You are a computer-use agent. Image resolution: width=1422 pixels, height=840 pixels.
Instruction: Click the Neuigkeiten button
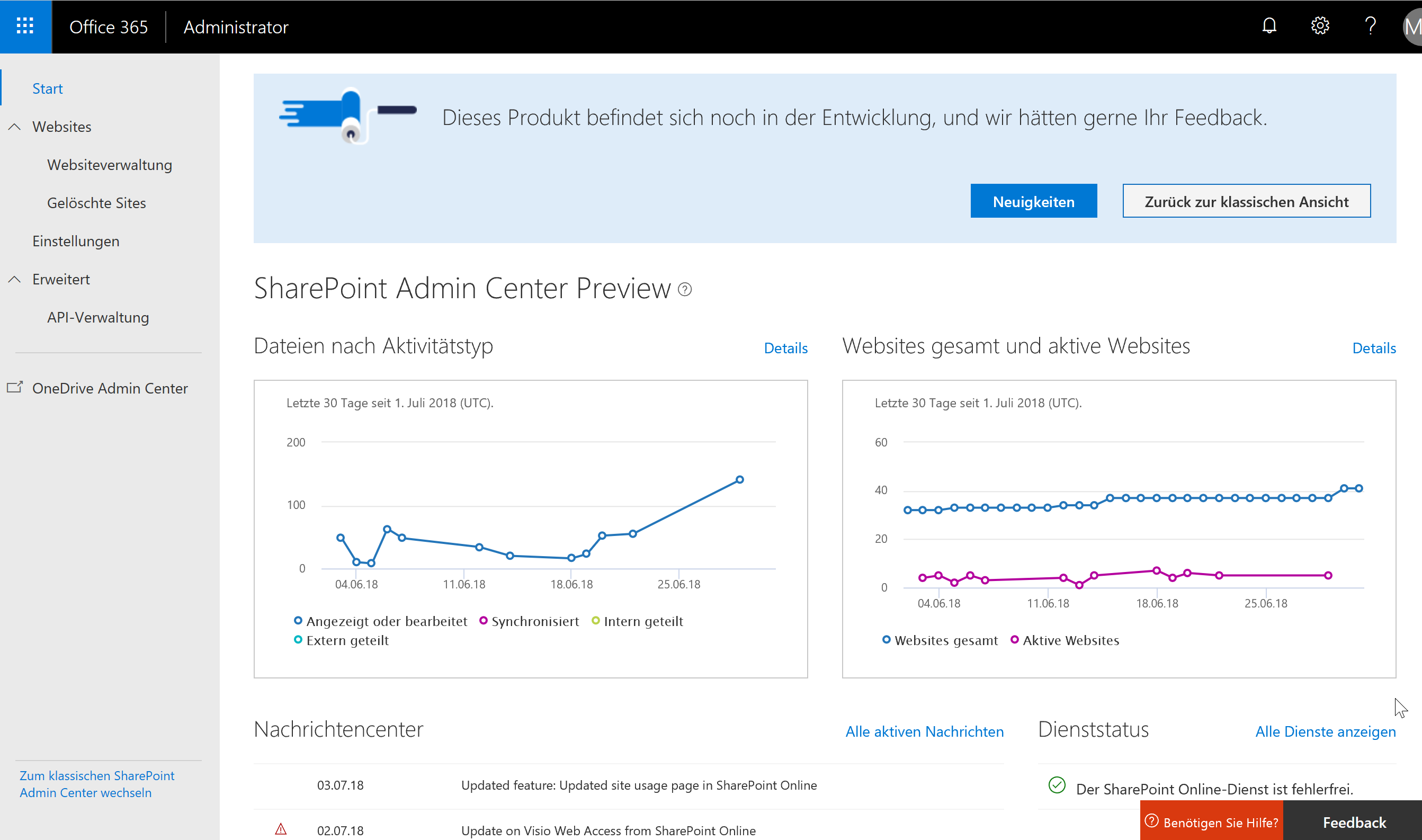(1033, 201)
